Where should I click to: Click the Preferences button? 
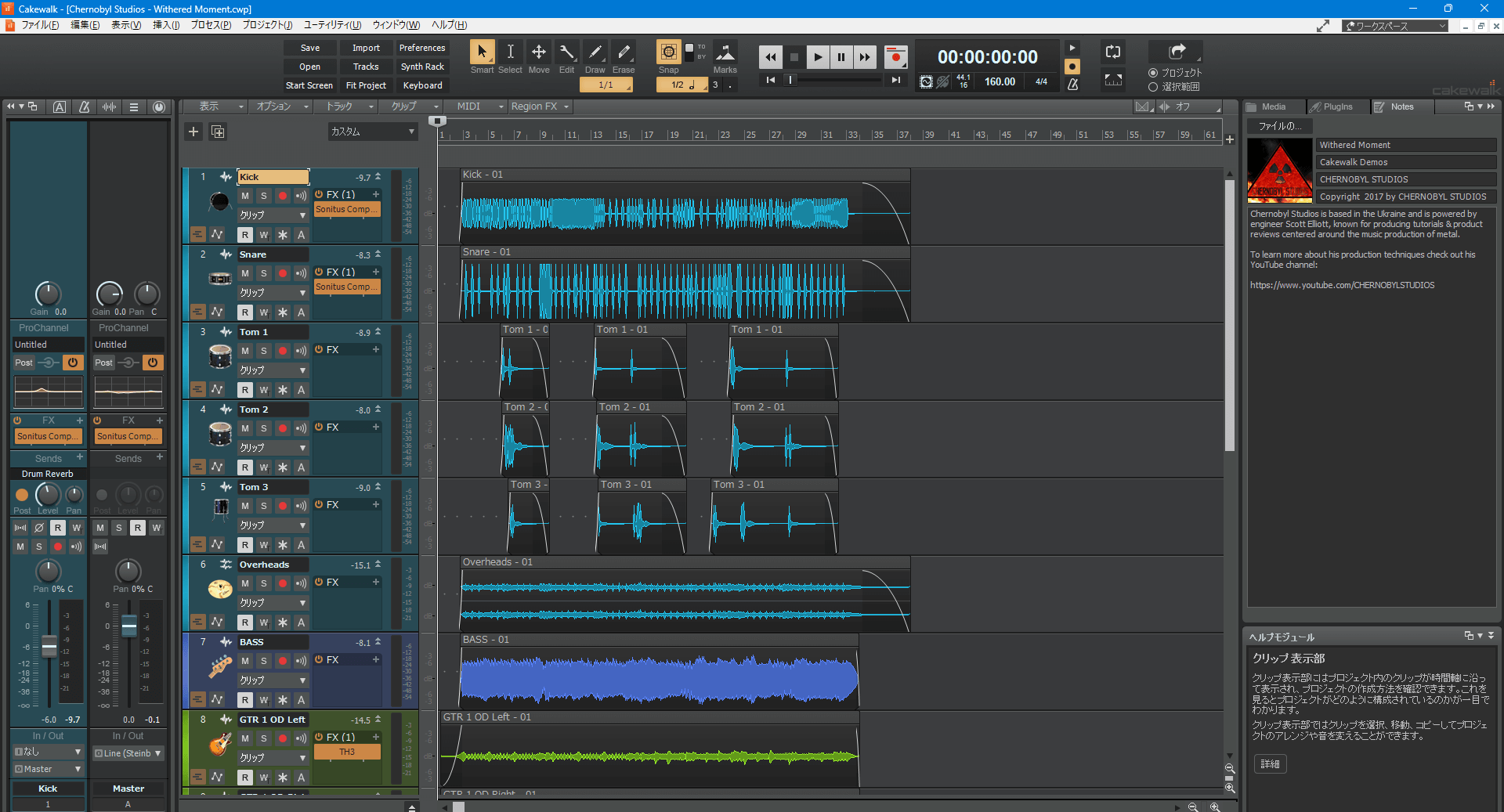click(421, 48)
